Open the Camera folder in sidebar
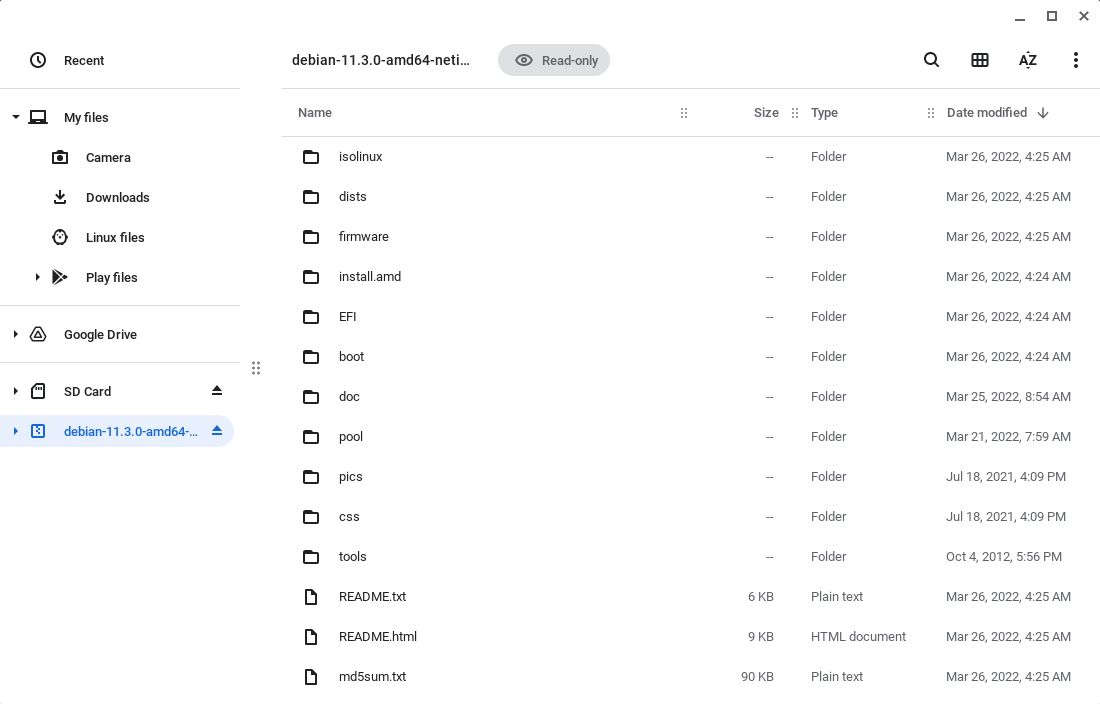1100x704 pixels. (108, 157)
